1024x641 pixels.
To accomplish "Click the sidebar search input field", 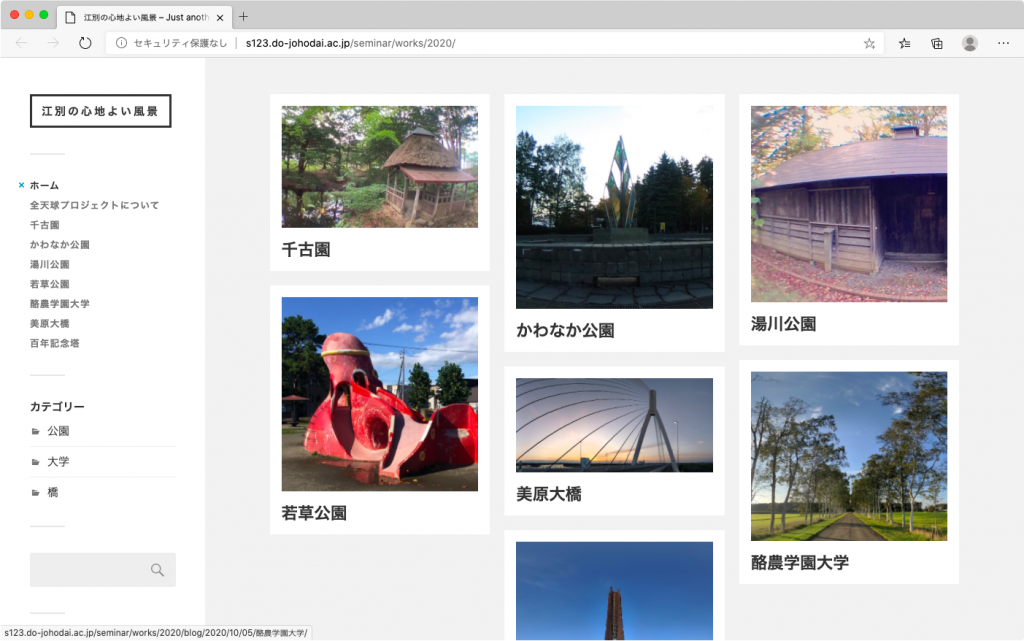I will pyautogui.click(x=90, y=570).
